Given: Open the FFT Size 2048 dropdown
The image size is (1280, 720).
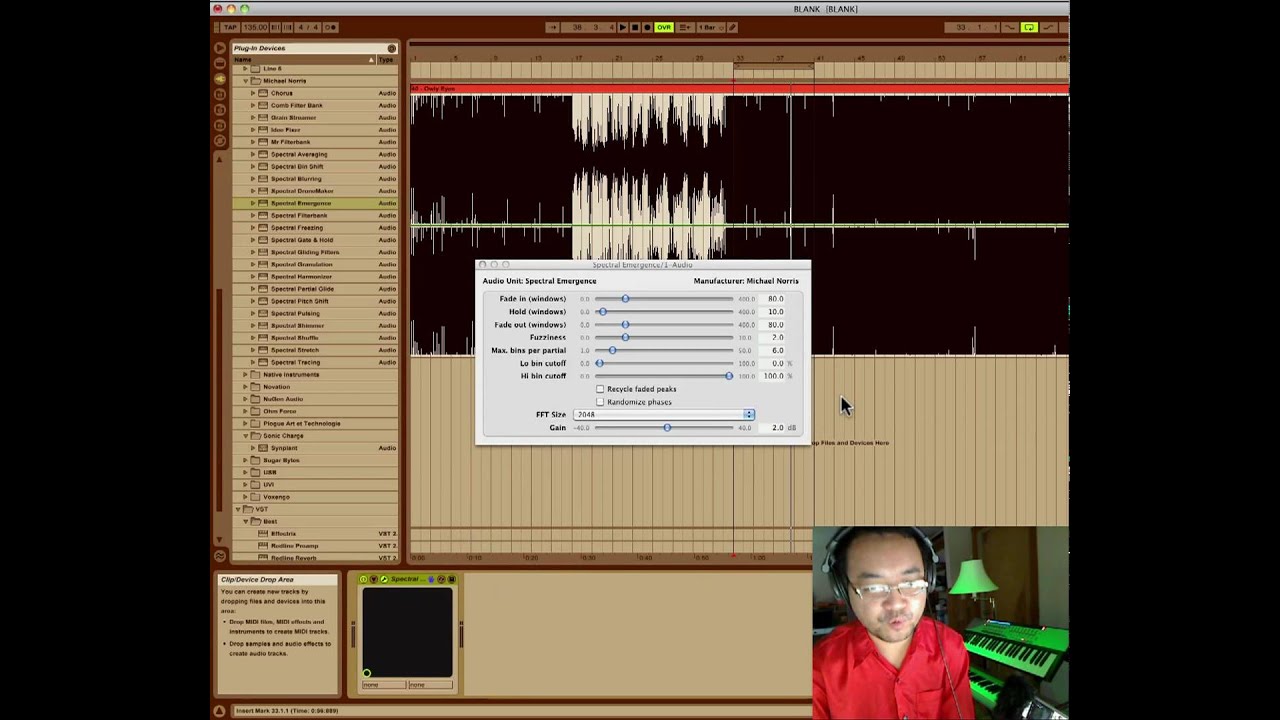Looking at the screenshot, I should click(664, 415).
